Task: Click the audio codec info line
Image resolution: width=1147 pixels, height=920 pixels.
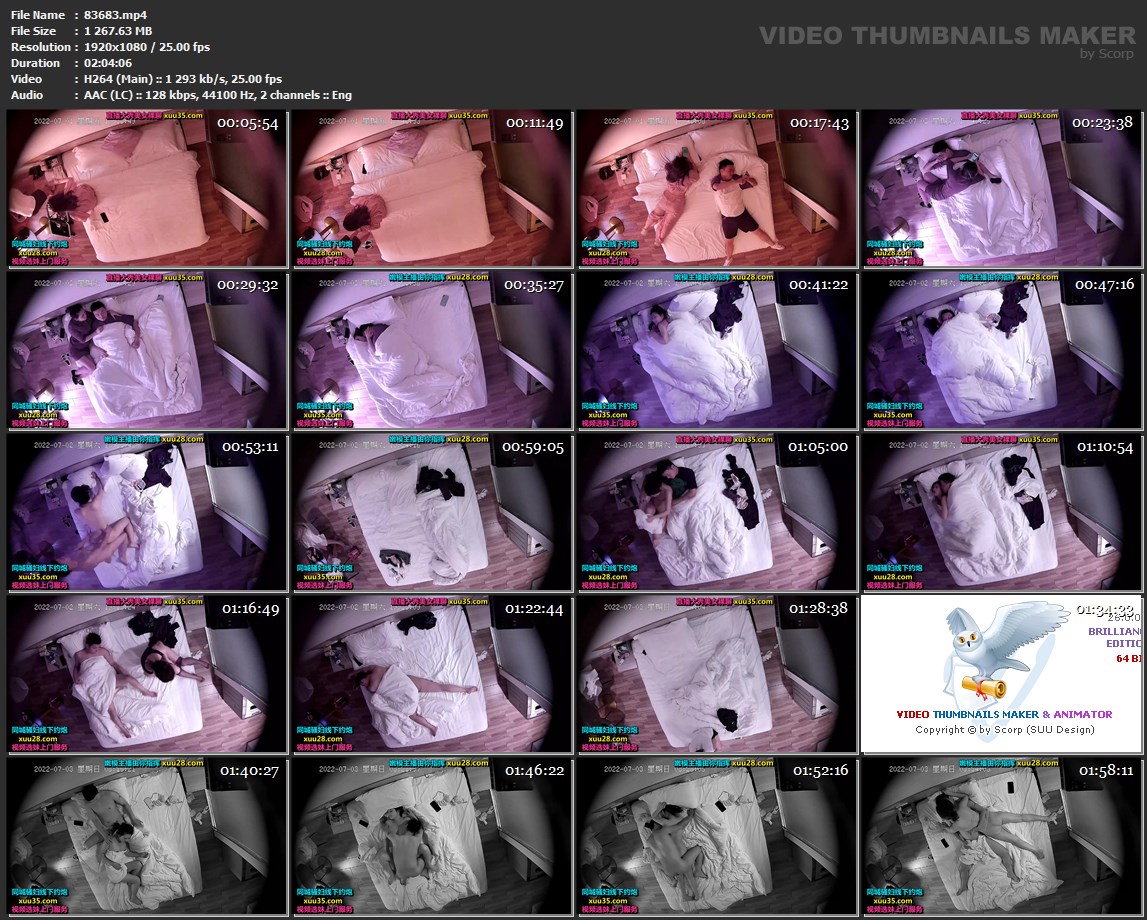Action: point(218,95)
